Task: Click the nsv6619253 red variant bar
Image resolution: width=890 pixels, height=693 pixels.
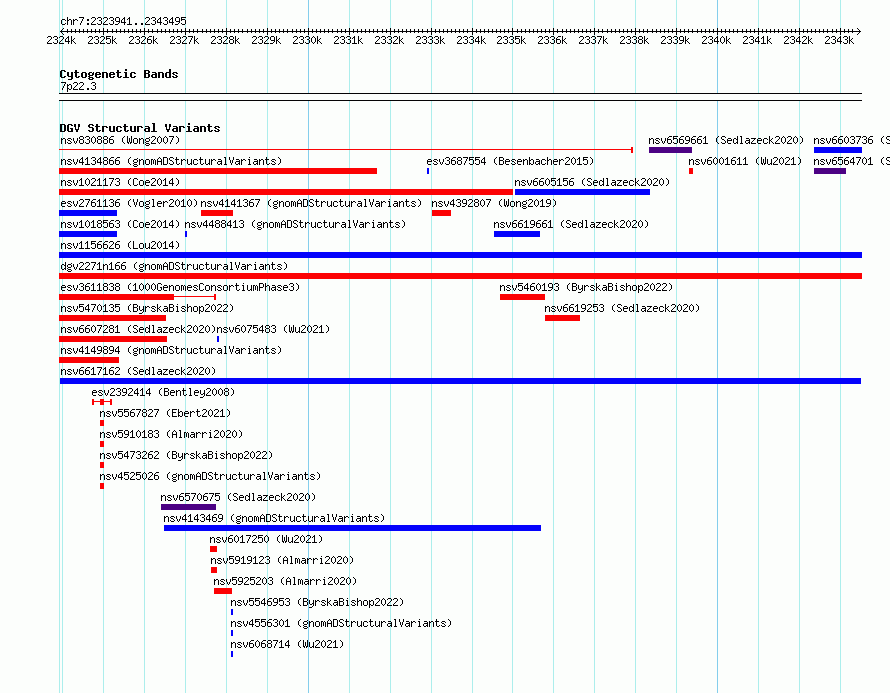Action: tap(562, 318)
